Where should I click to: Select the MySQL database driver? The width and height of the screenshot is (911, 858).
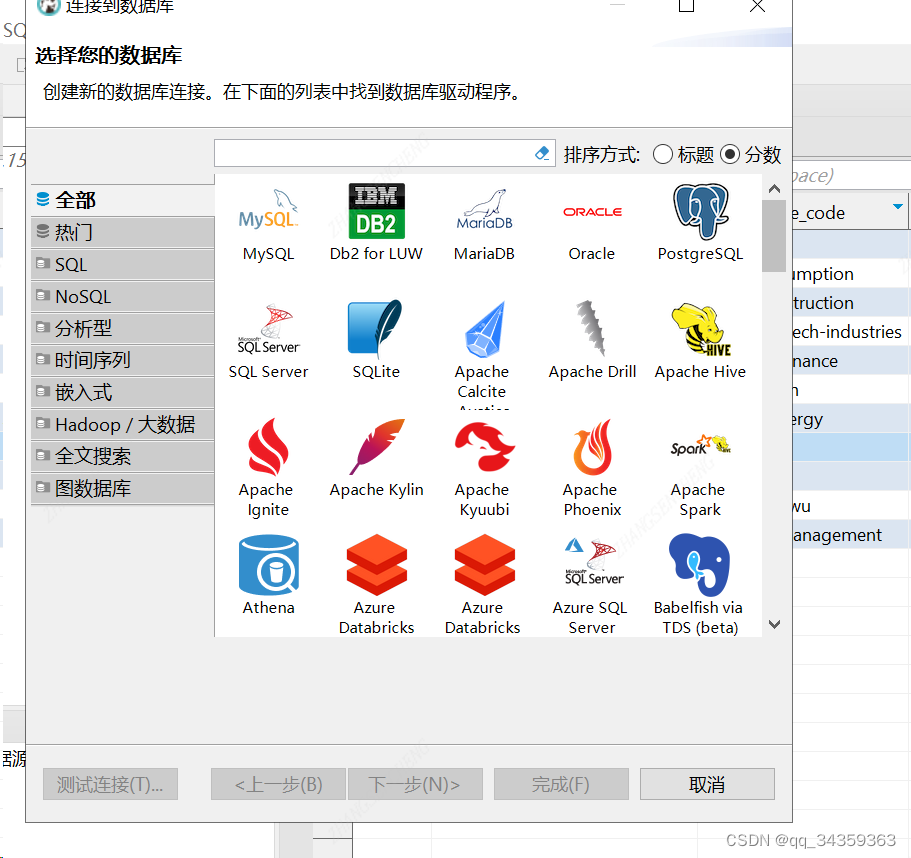[268, 224]
